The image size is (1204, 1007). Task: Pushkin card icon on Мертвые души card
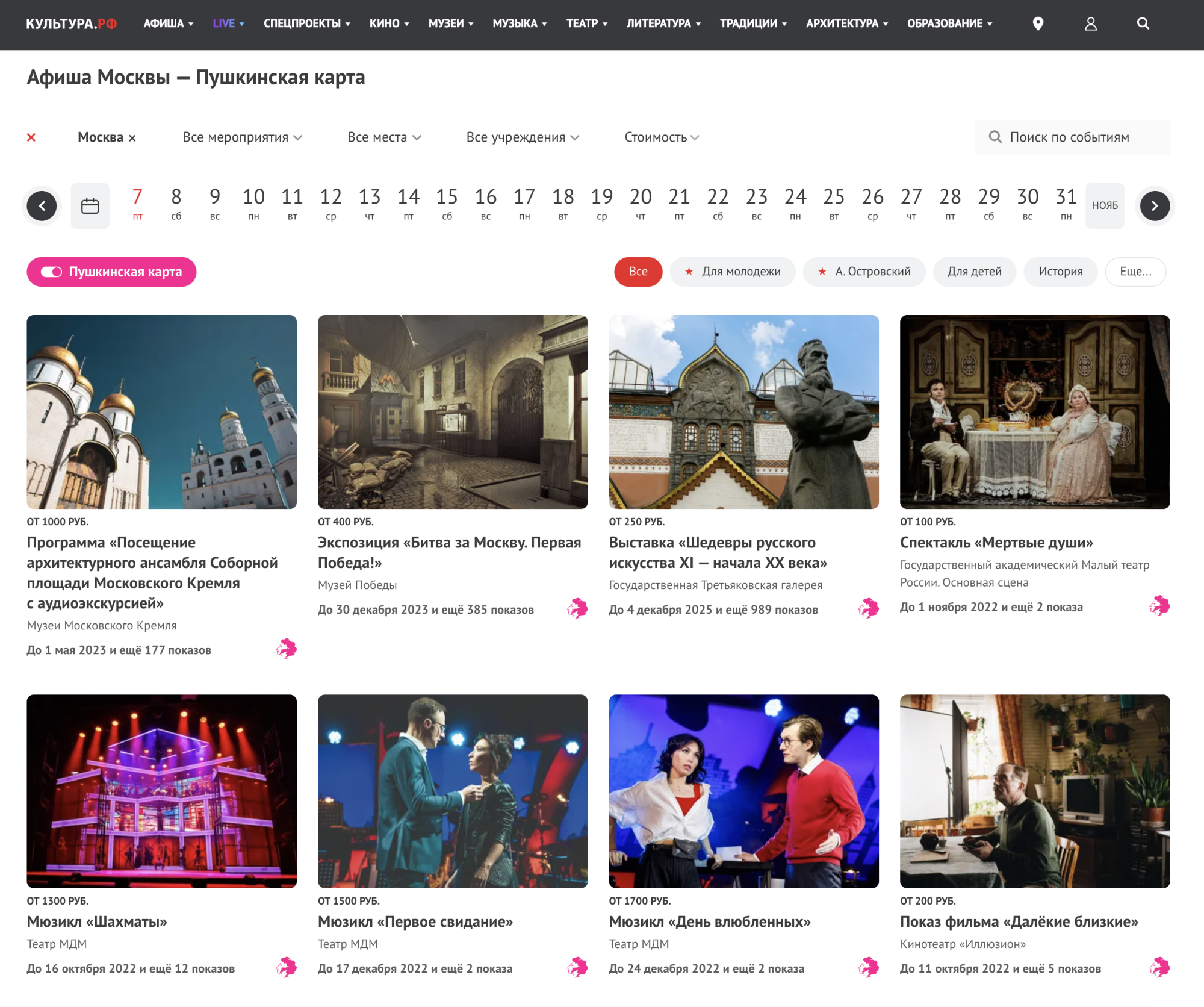click(1159, 606)
